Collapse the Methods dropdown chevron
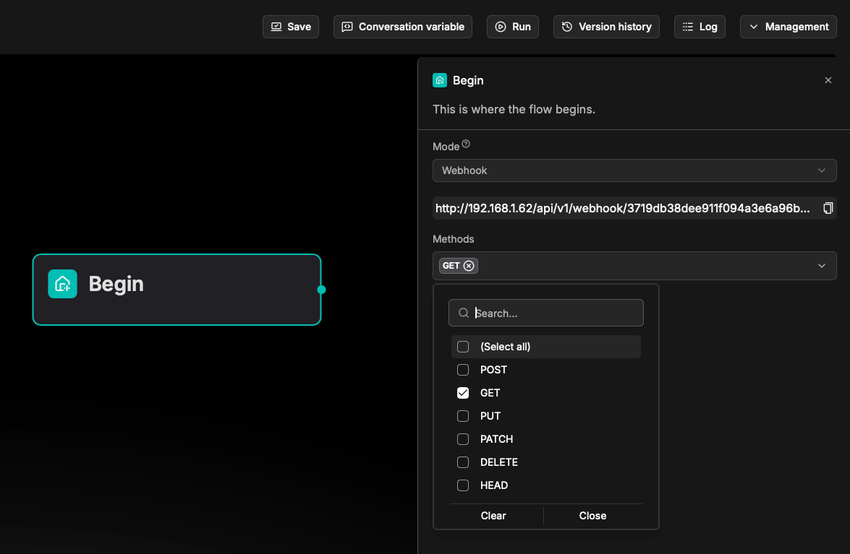Image resolution: width=850 pixels, height=554 pixels. point(821,266)
